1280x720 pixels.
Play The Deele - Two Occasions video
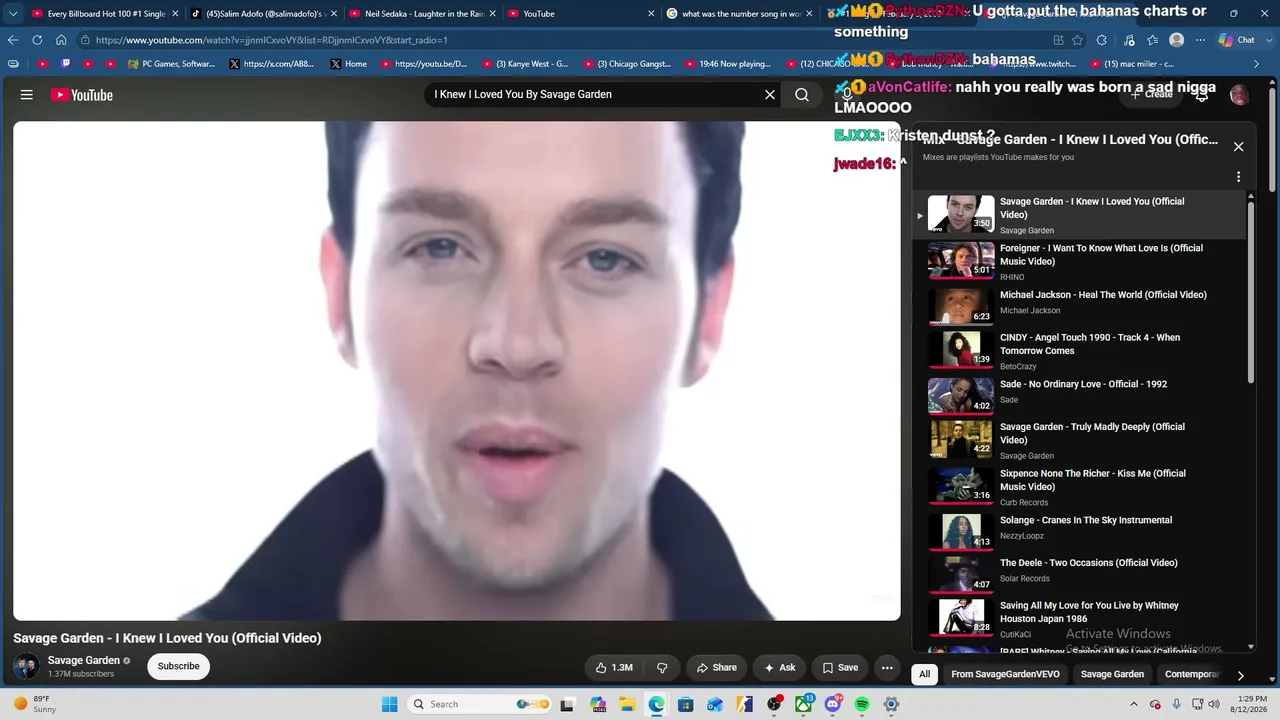(x=1080, y=573)
